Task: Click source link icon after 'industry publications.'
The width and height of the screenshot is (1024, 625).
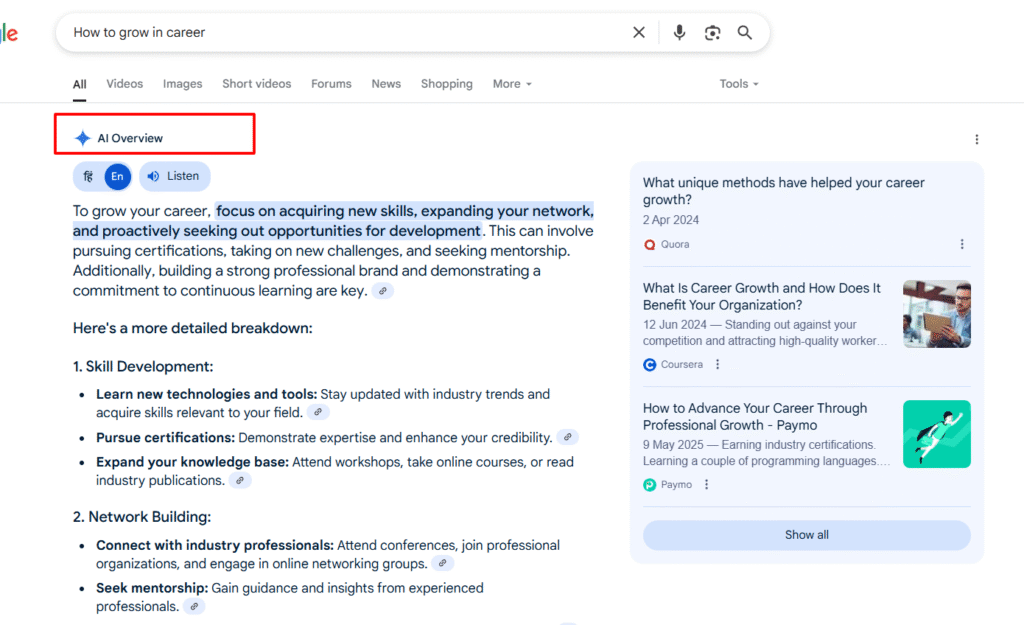Action: [x=240, y=480]
